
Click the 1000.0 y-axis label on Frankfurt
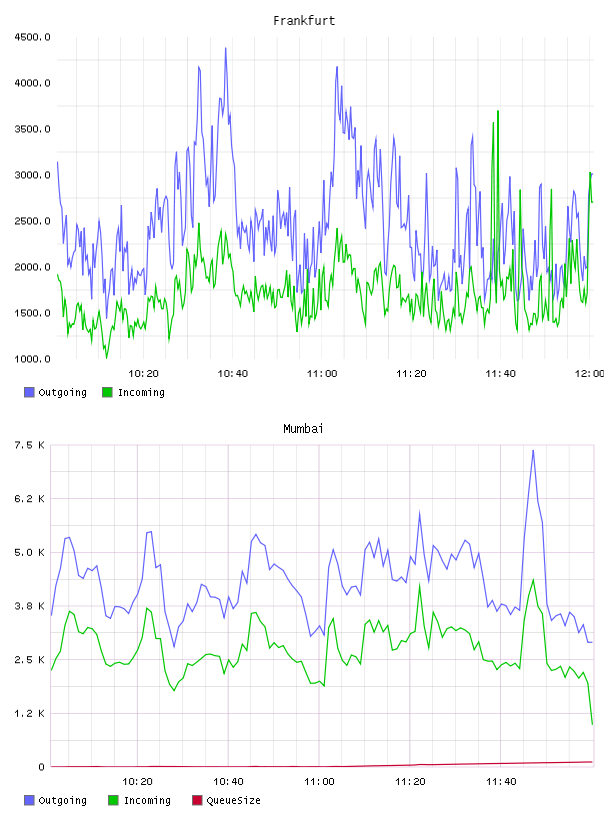pyautogui.click(x=32, y=359)
